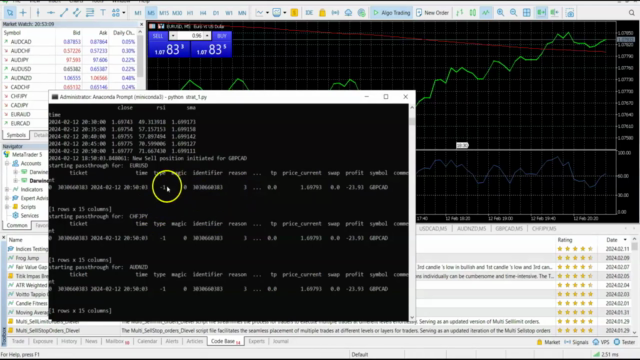Open Frog Jump code base entry
The height and width of the screenshot is (360, 640).
(x=27, y=258)
